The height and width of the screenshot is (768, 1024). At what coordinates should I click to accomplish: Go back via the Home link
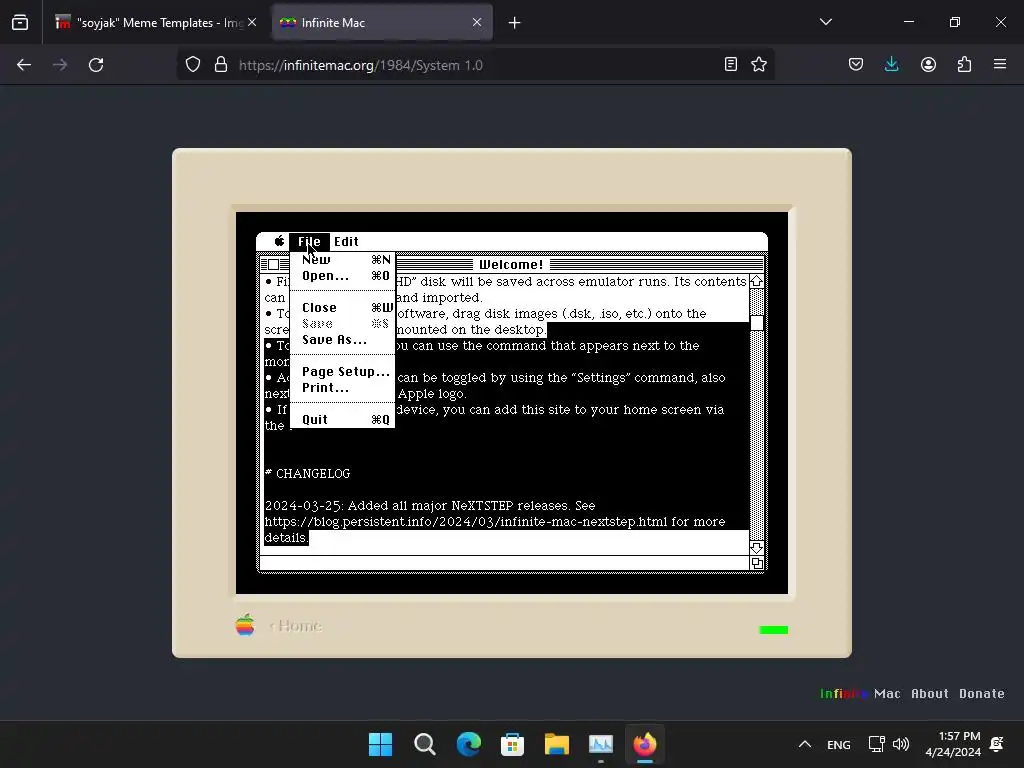[296, 626]
